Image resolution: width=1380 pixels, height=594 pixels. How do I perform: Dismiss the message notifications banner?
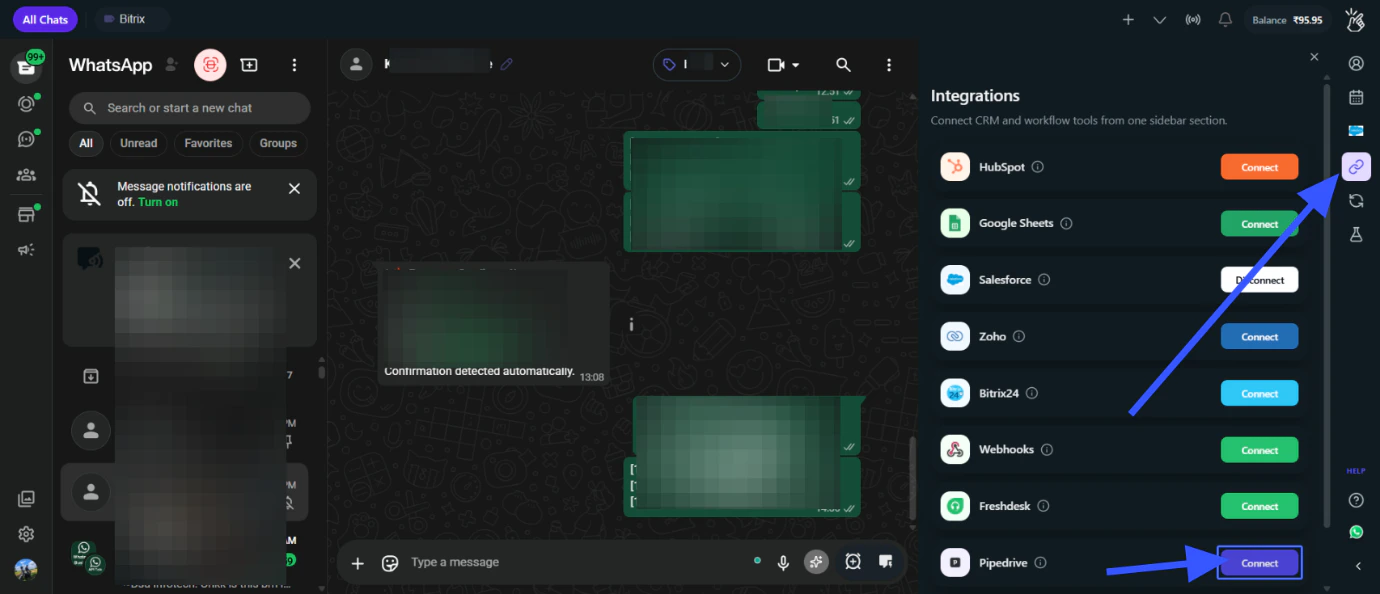pyautogui.click(x=294, y=188)
